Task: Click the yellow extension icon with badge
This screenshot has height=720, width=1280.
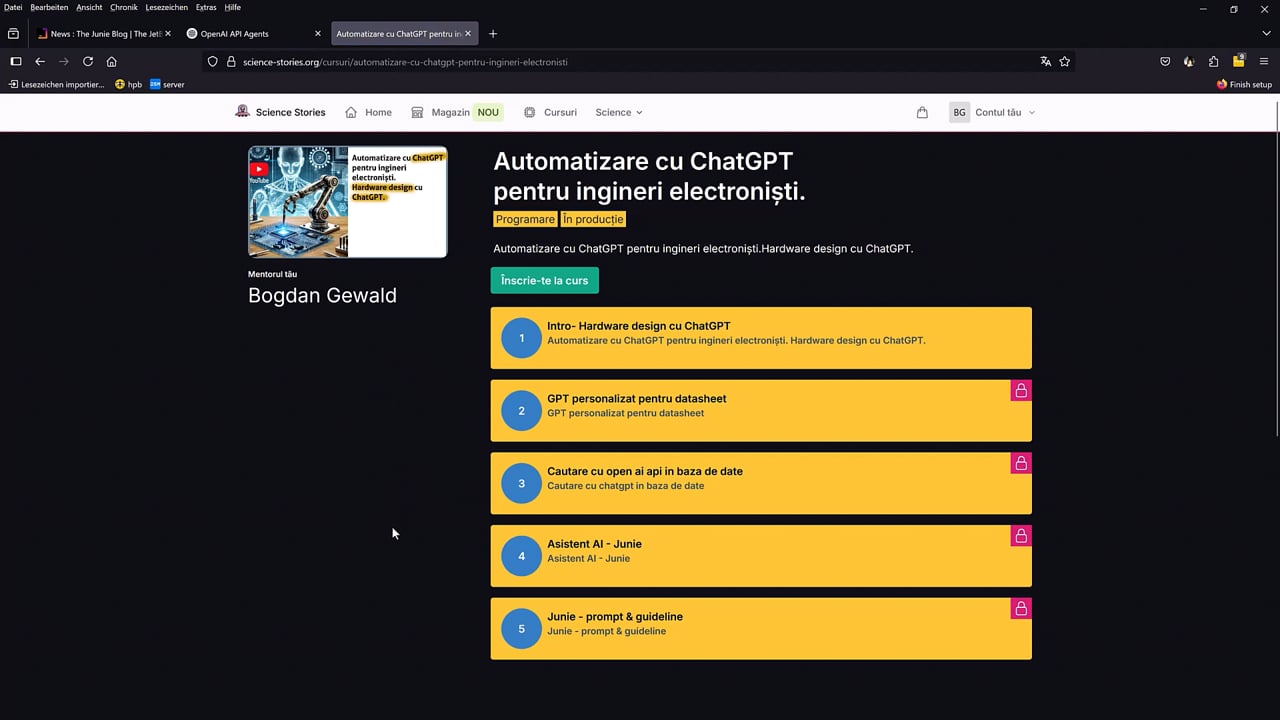Action: pyautogui.click(x=1239, y=61)
